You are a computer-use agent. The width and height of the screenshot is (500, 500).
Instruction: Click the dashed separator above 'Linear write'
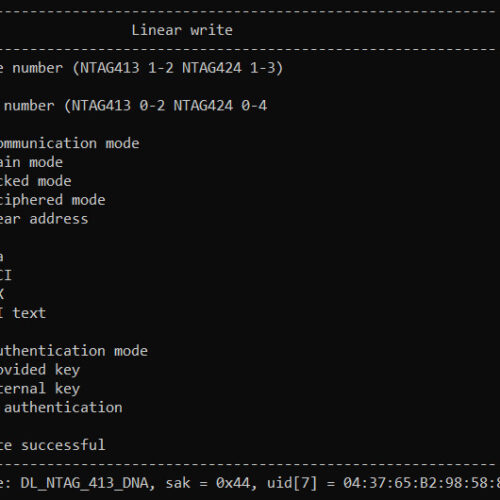(x=250, y=12)
